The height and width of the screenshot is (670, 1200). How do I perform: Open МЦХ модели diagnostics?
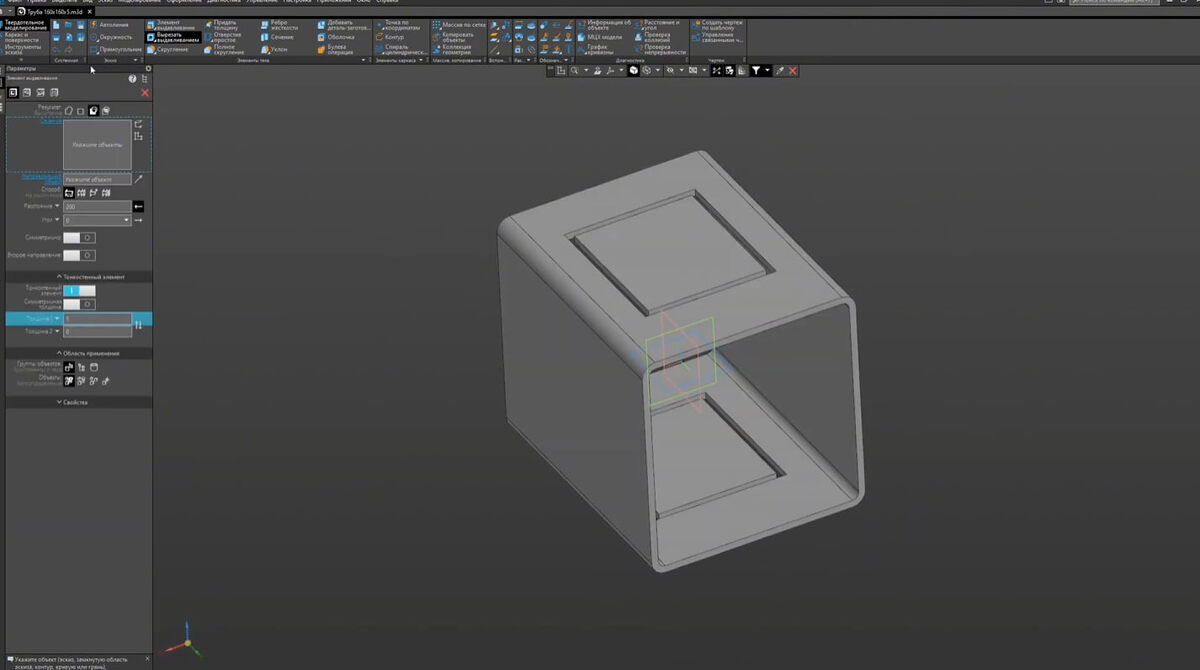pyautogui.click(x=600, y=37)
